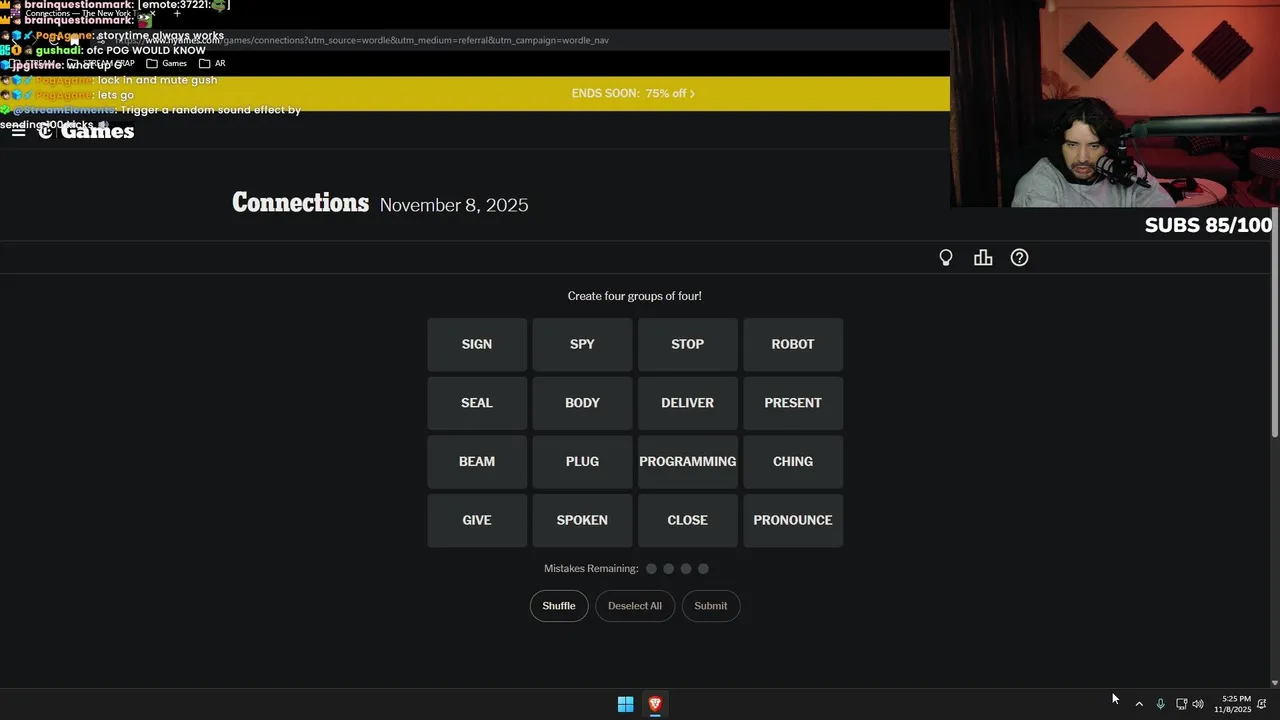
Task: Click the Connections game title
Action: (301, 203)
